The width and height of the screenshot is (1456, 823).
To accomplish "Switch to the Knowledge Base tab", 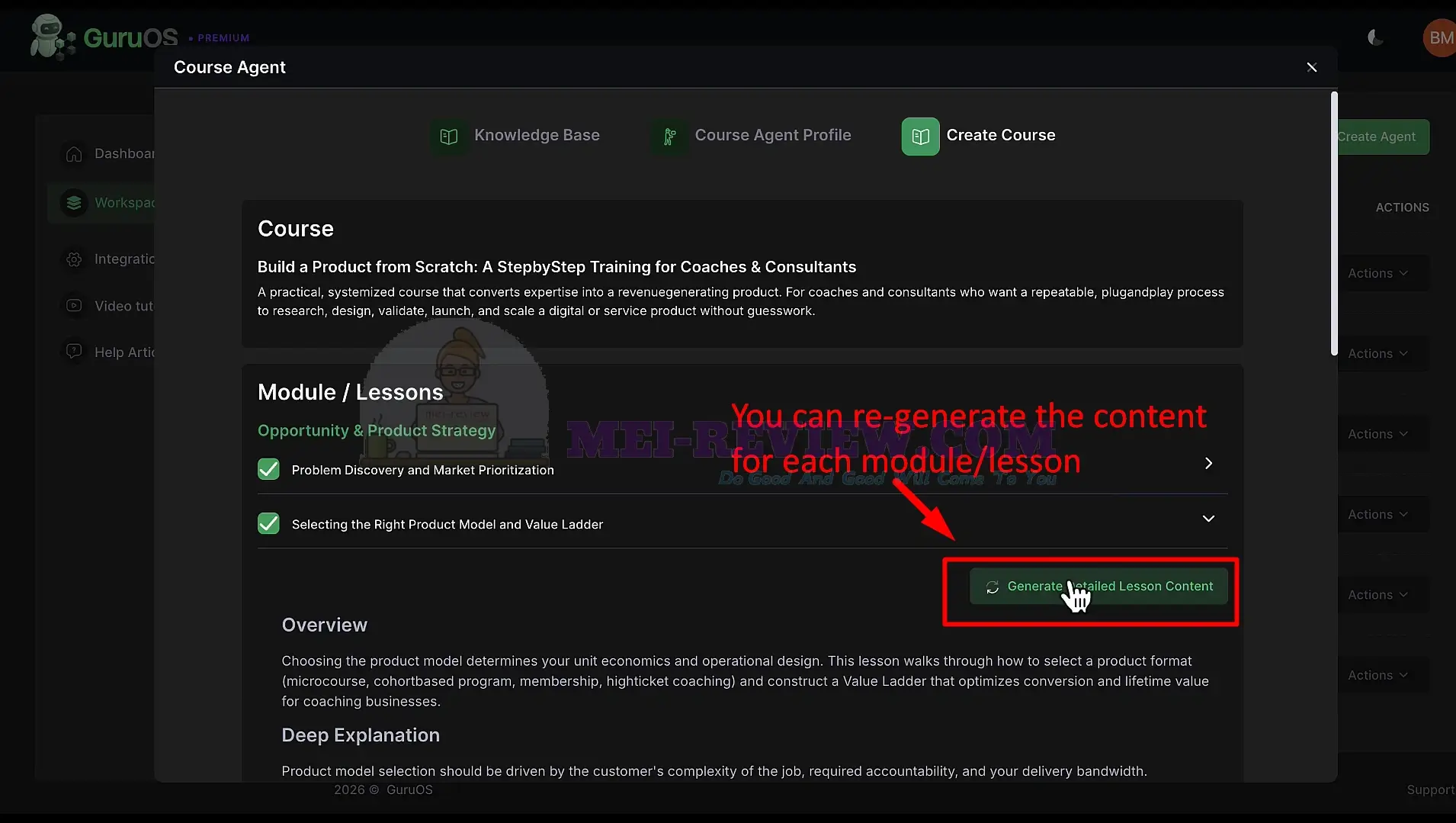I will click(515, 136).
